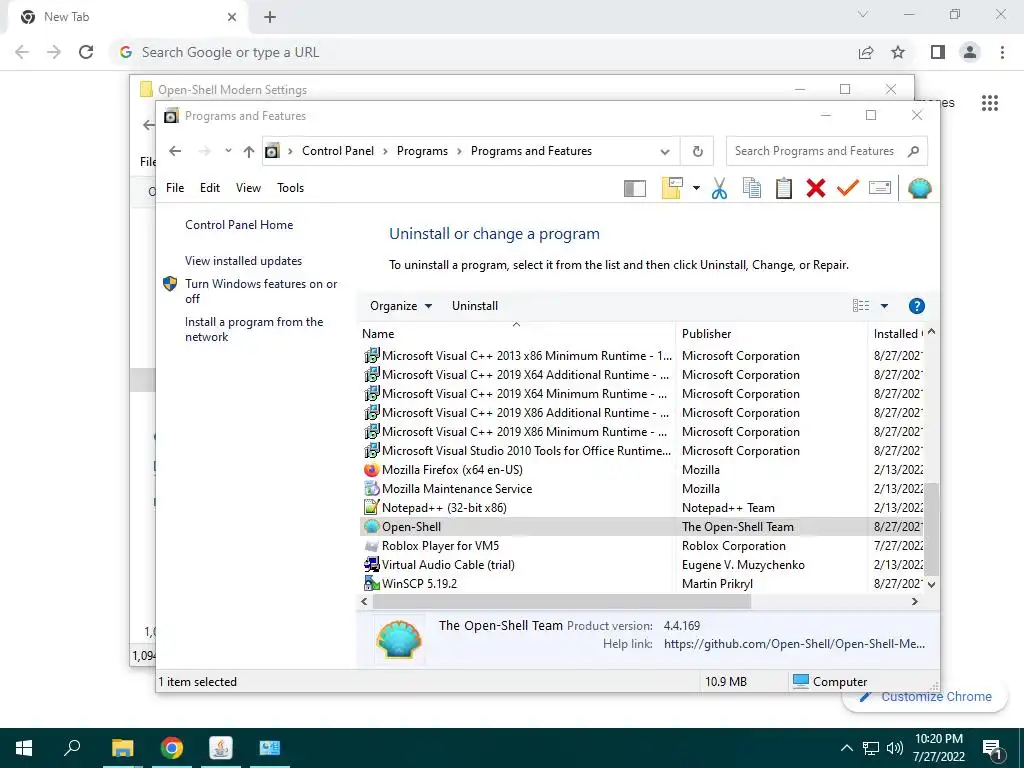Viewport: 1024px width, 768px height.
Task: Reload the Chrome page
Action: [x=86, y=52]
